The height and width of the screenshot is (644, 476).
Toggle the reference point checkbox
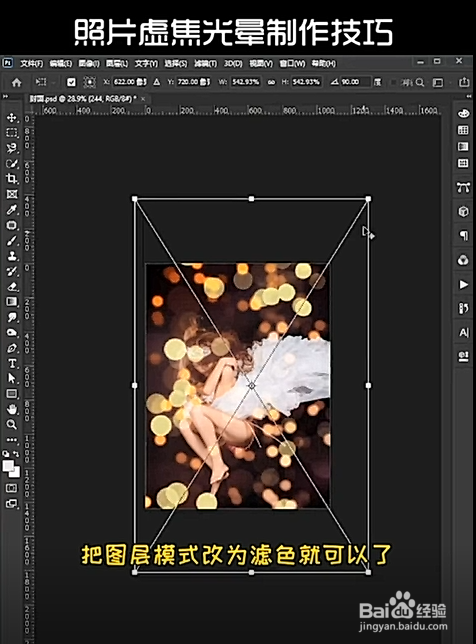tap(71, 82)
